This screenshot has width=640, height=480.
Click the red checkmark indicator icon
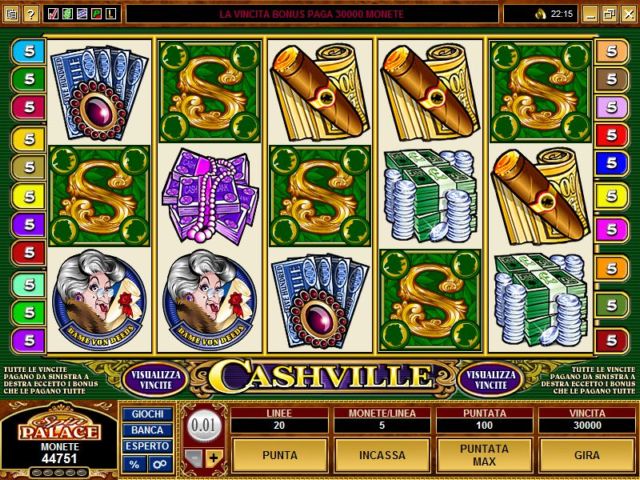pos(53,14)
